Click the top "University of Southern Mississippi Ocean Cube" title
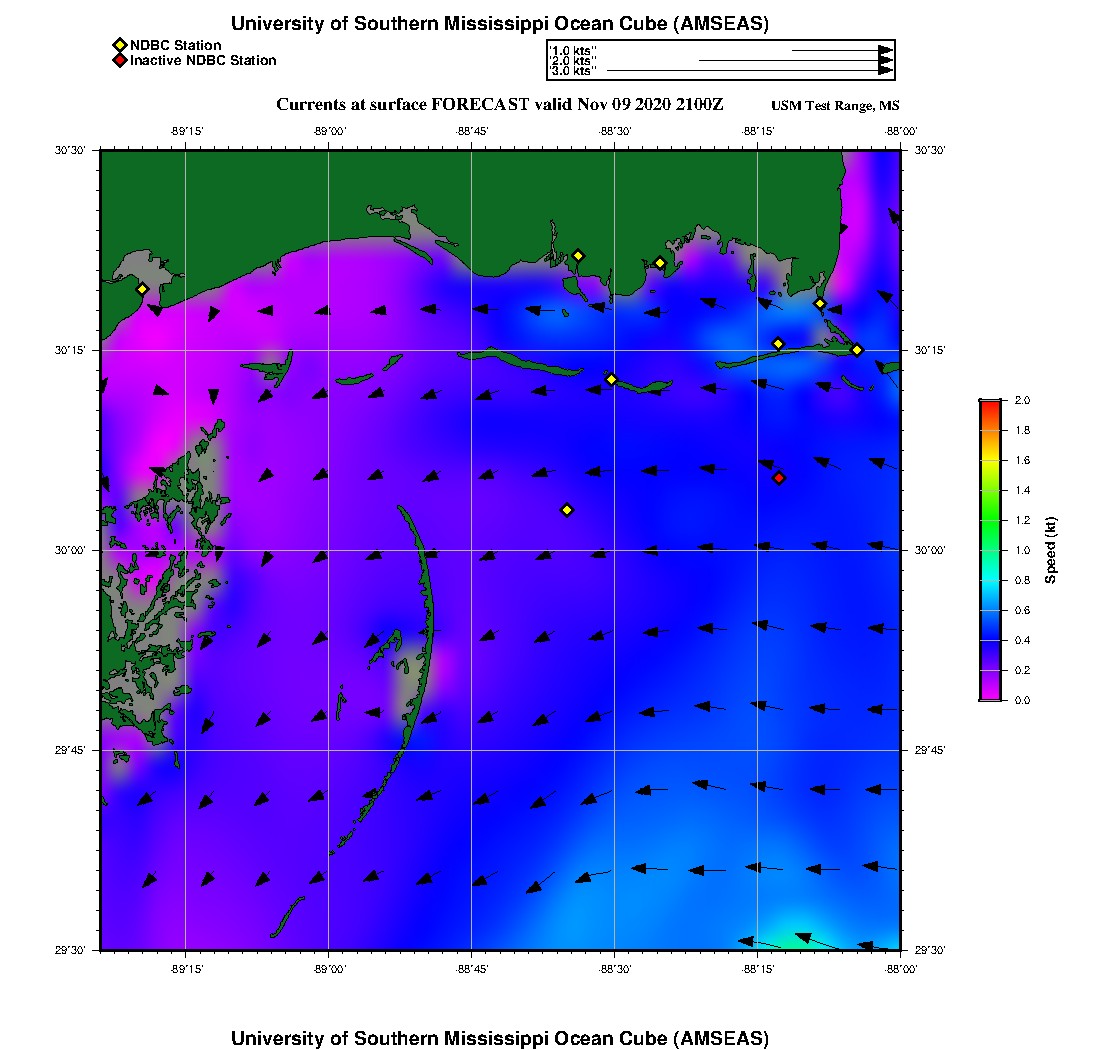Image resolution: width=1100 pixels, height=1050 pixels. point(499,24)
